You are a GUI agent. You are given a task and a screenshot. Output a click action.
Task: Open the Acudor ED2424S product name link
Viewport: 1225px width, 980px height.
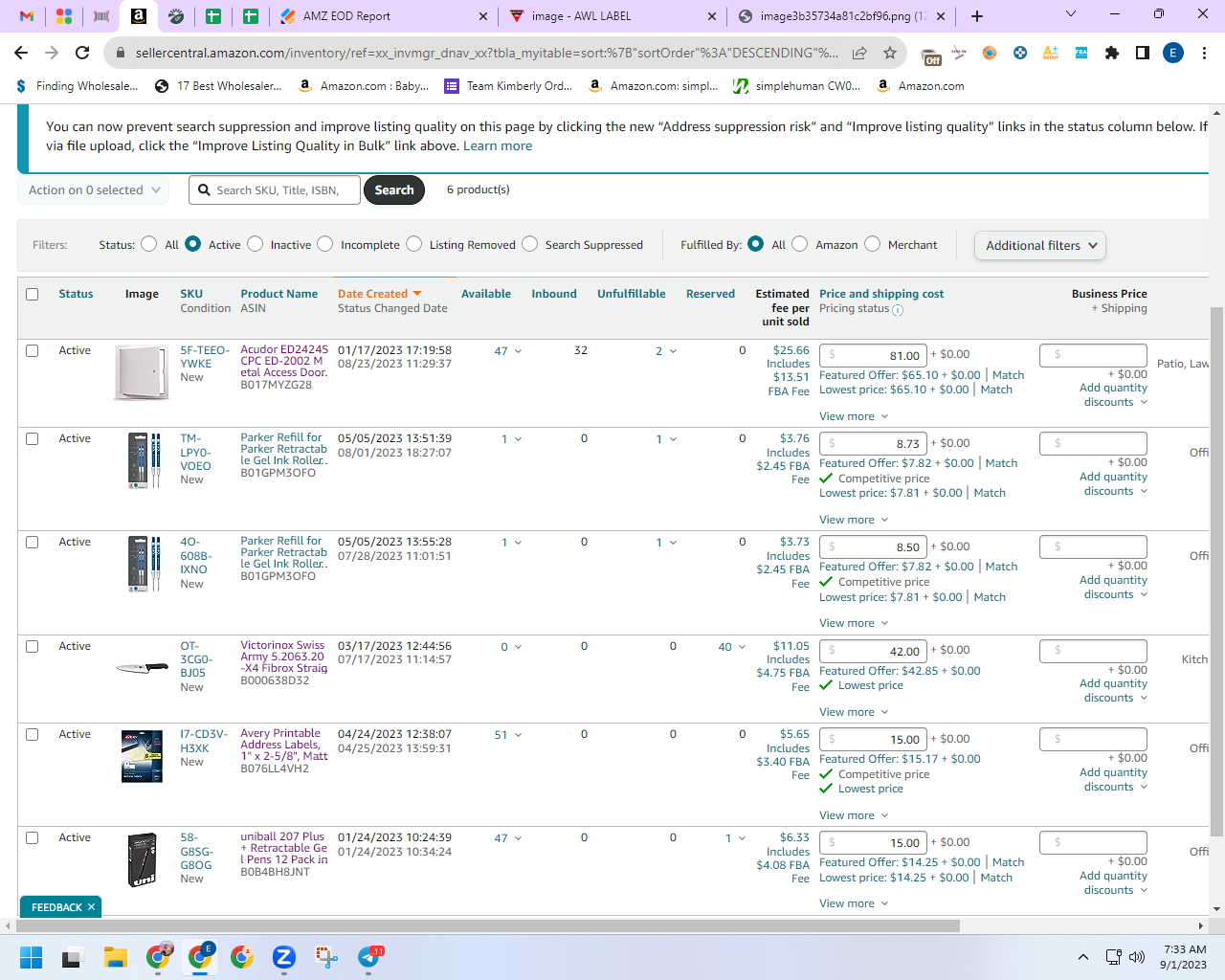click(284, 362)
